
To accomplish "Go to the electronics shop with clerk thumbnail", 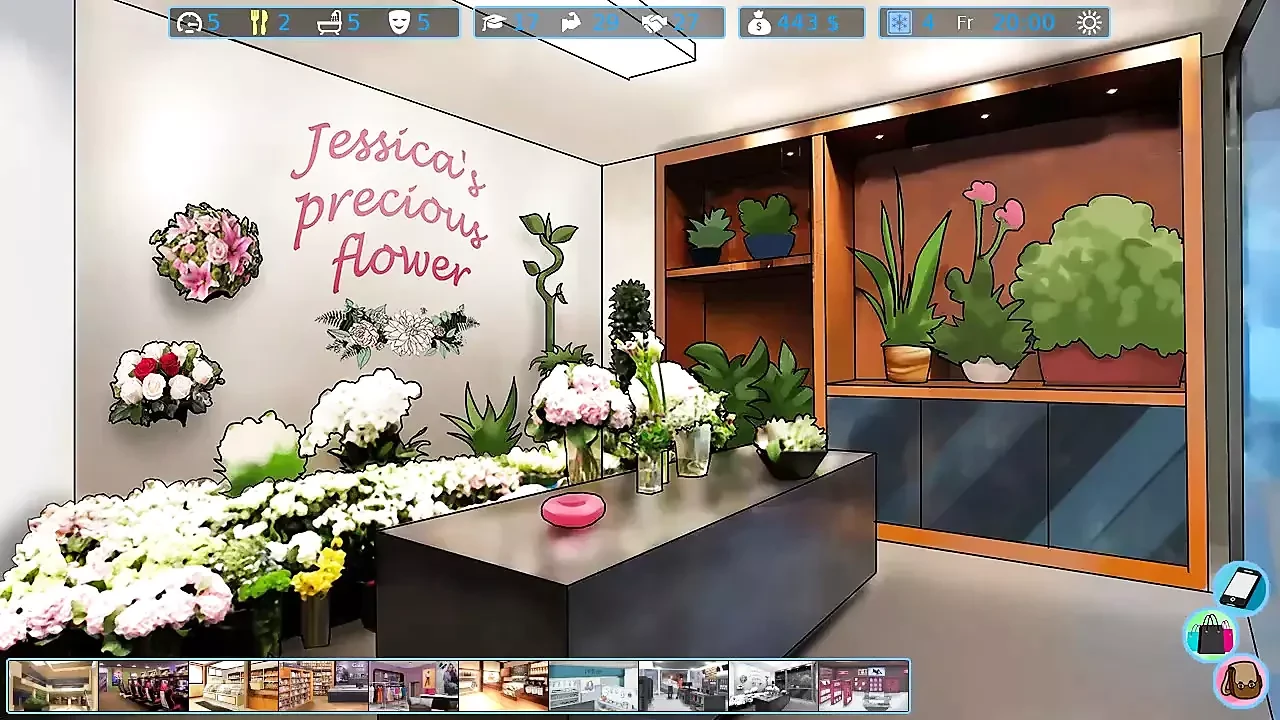I will pos(684,686).
